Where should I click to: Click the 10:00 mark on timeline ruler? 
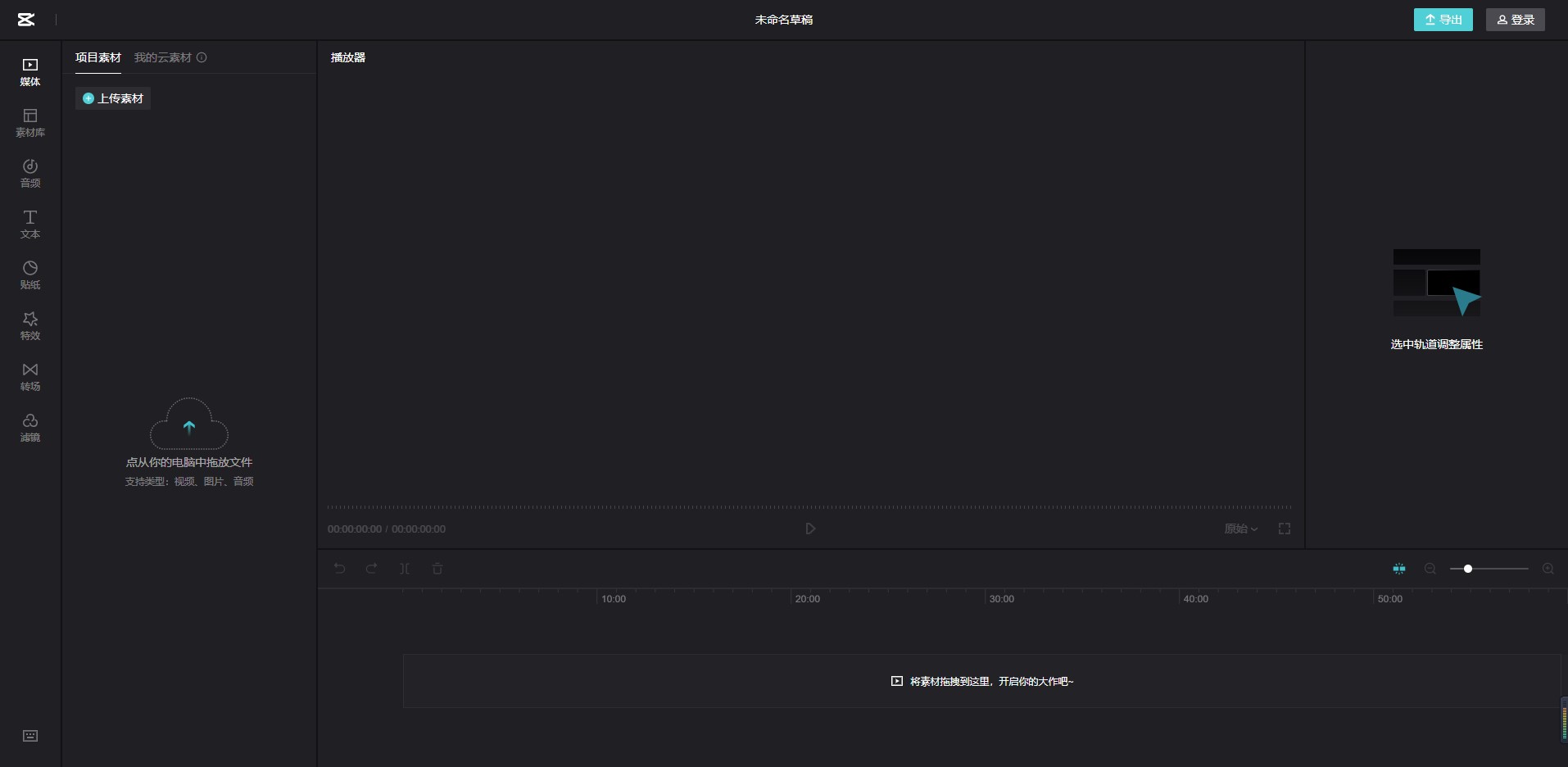point(614,599)
